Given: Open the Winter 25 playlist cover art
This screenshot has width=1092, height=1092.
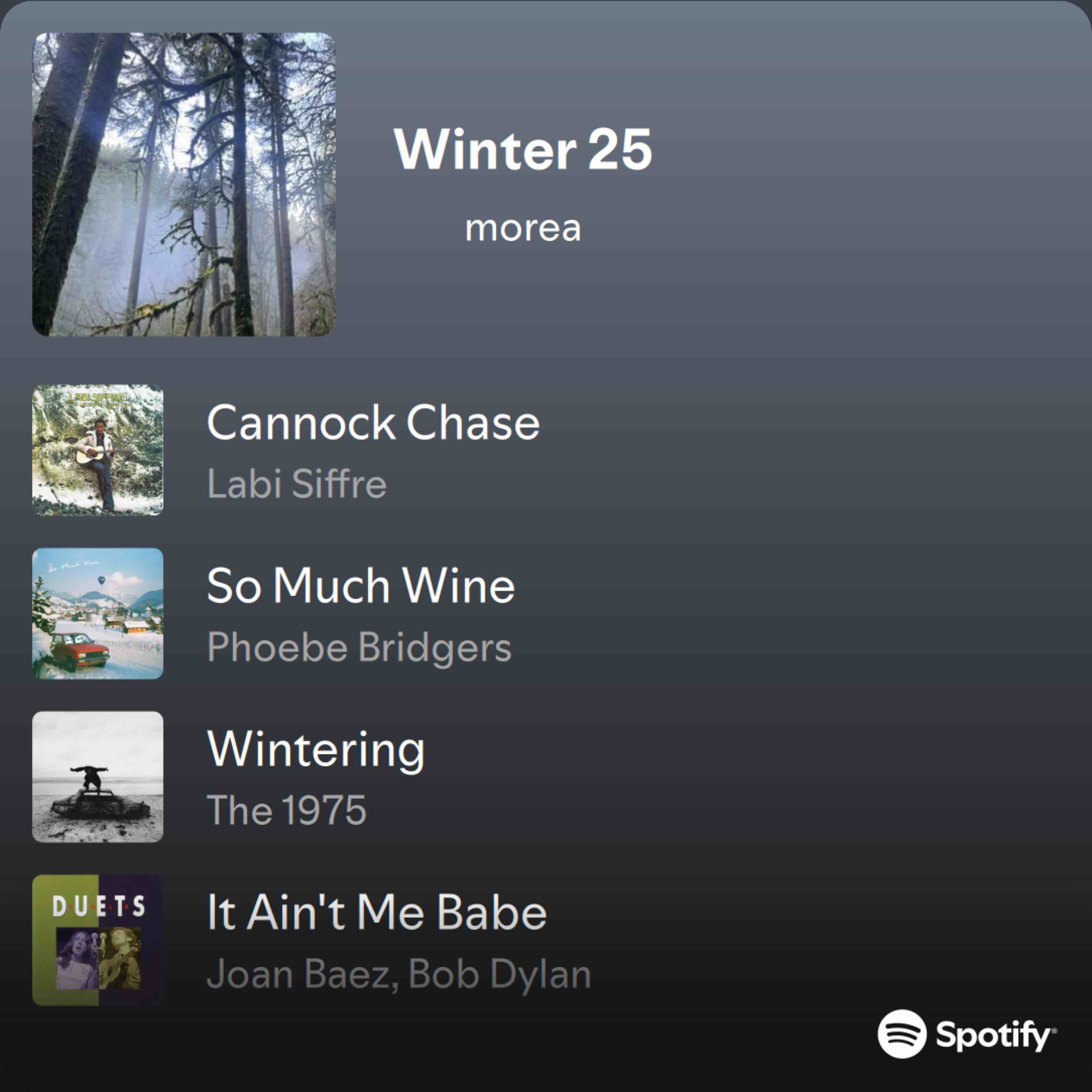Looking at the screenshot, I should pyautogui.click(x=184, y=184).
